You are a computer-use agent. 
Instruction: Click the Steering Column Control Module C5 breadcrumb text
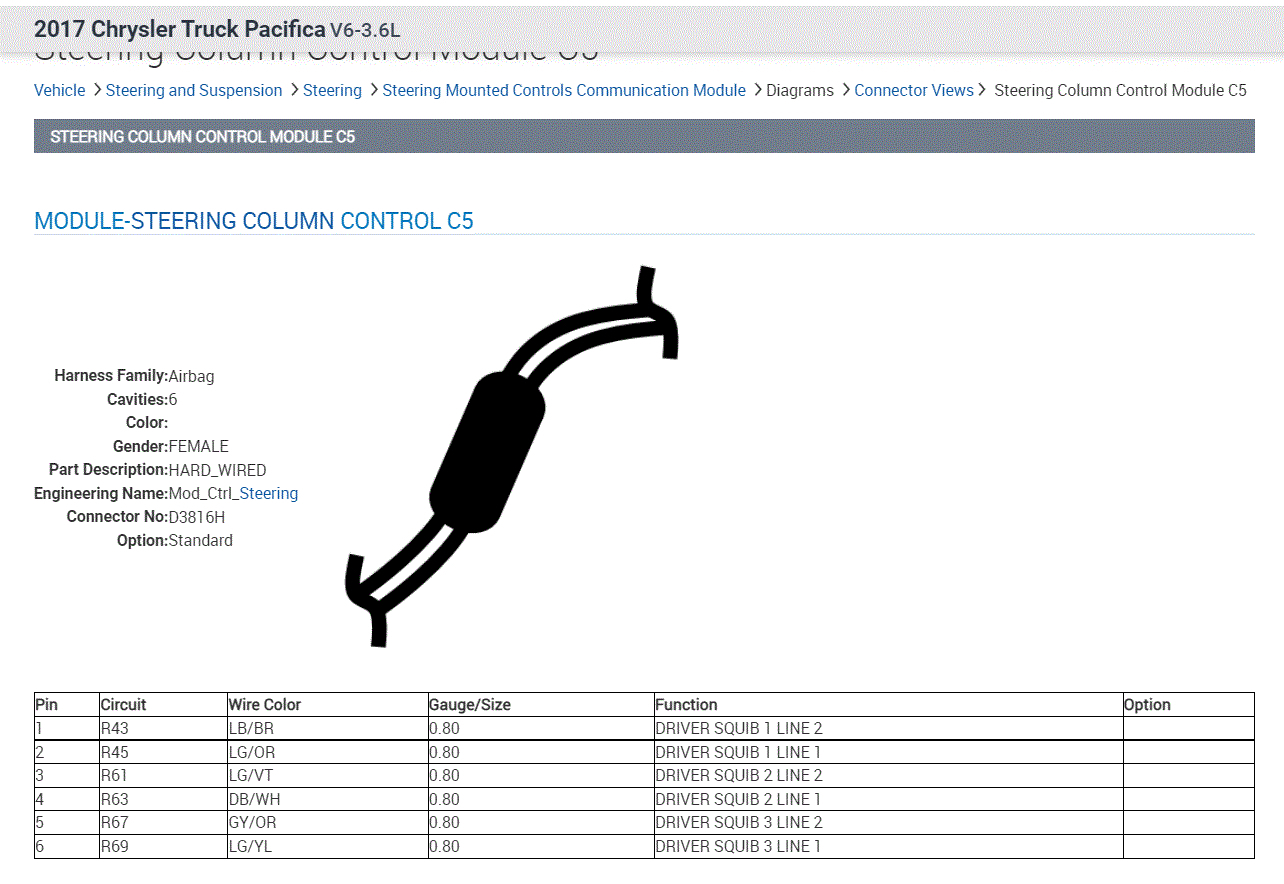(x=1120, y=90)
